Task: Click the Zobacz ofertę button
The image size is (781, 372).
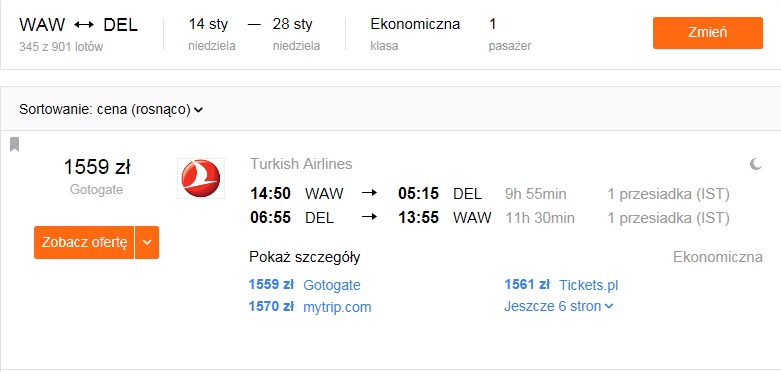Action: click(x=84, y=243)
